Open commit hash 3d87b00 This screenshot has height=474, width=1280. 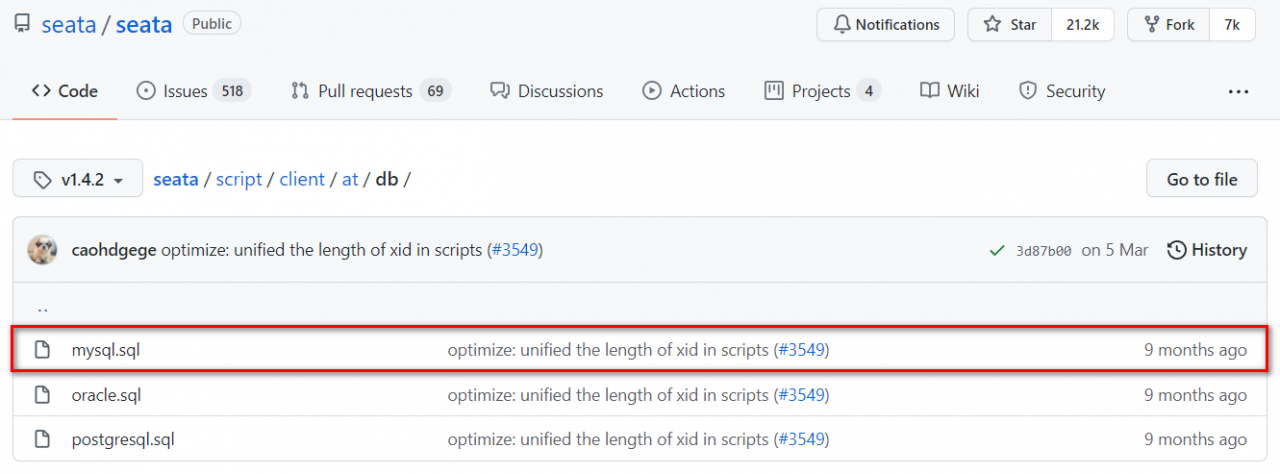coord(1043,250)
